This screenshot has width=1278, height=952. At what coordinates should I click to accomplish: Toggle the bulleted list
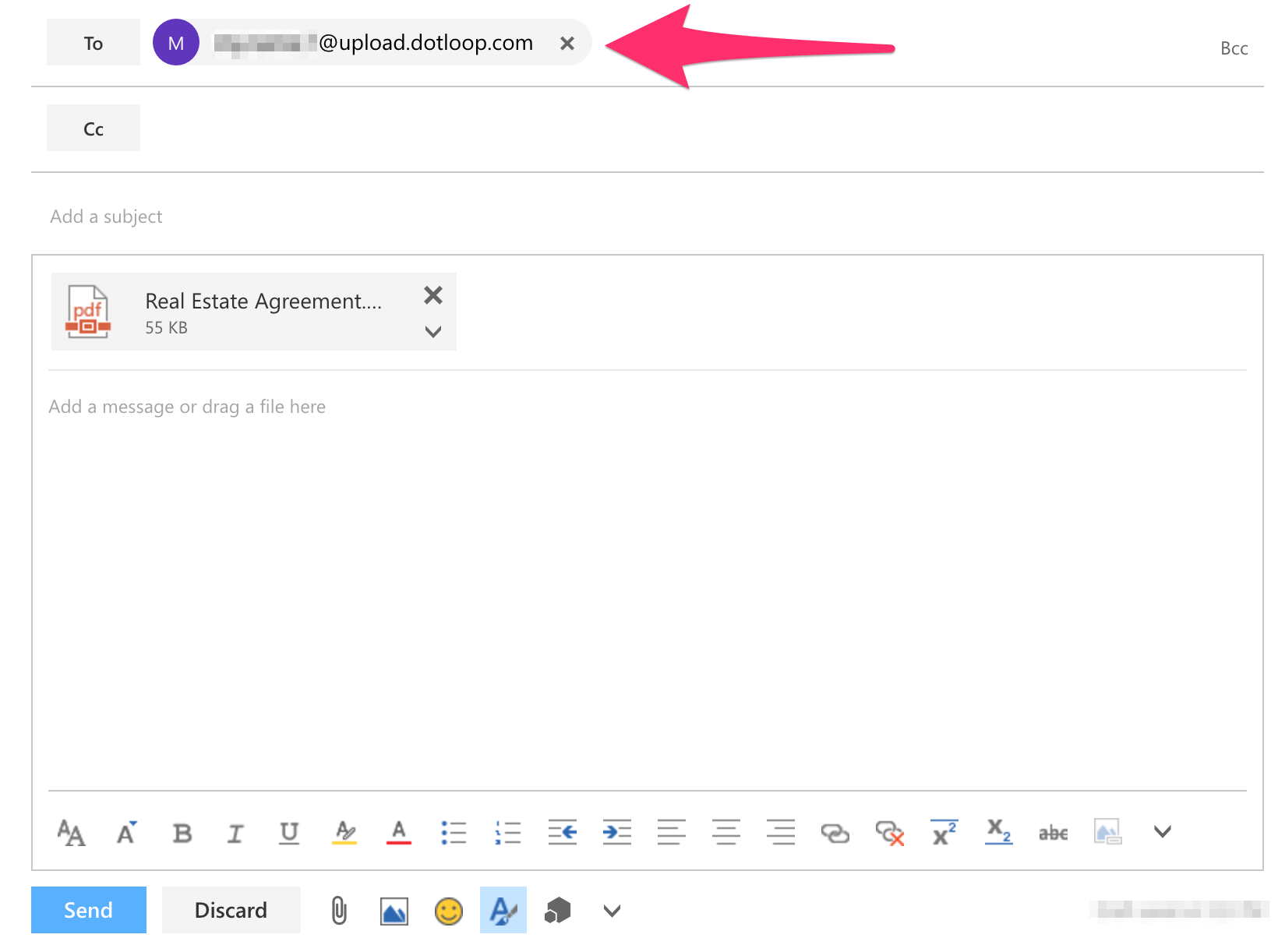coord(454,832)
